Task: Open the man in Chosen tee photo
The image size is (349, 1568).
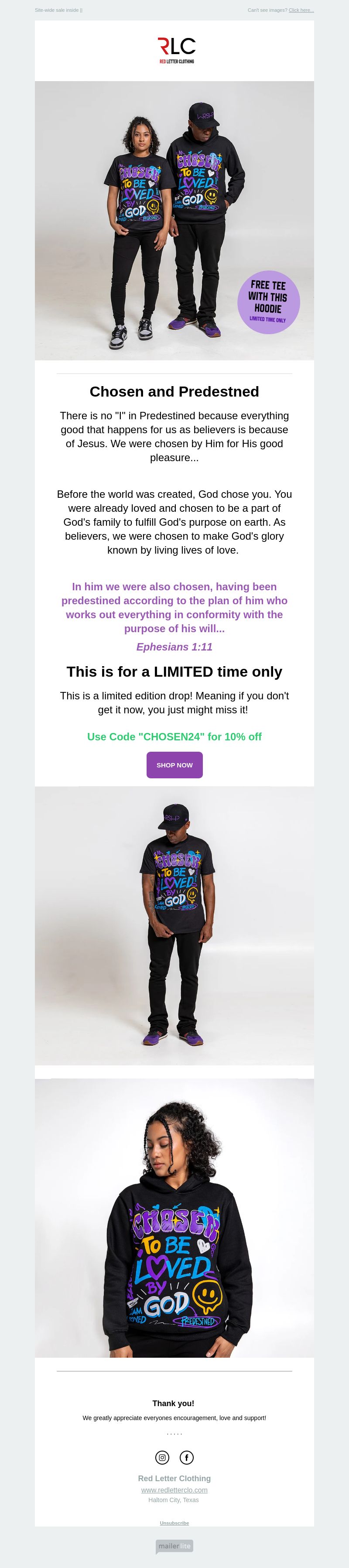Action: point(174,925)
